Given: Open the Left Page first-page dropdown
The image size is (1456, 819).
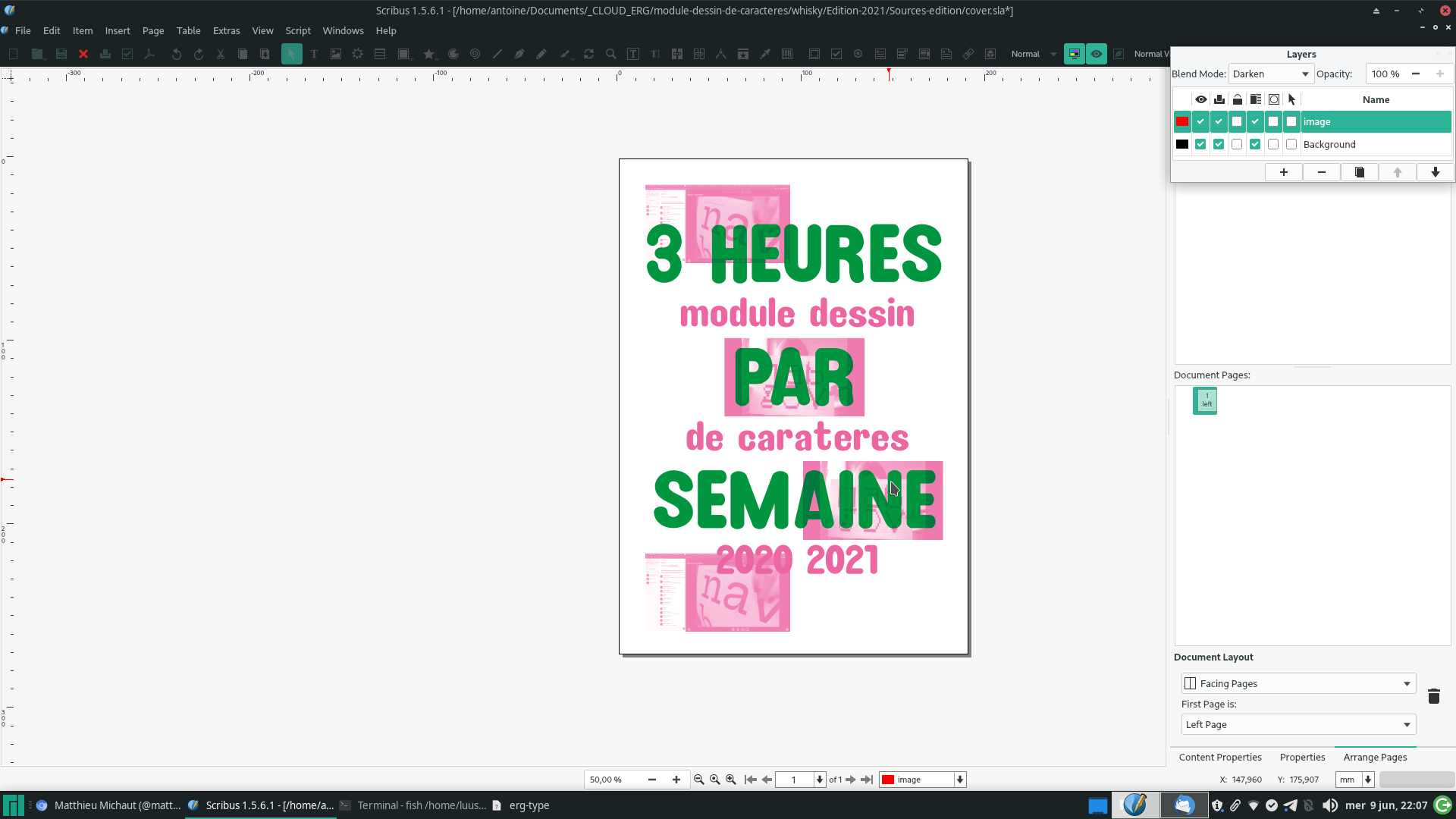Looking at the screenshot, I should (x=1298, y=724).
